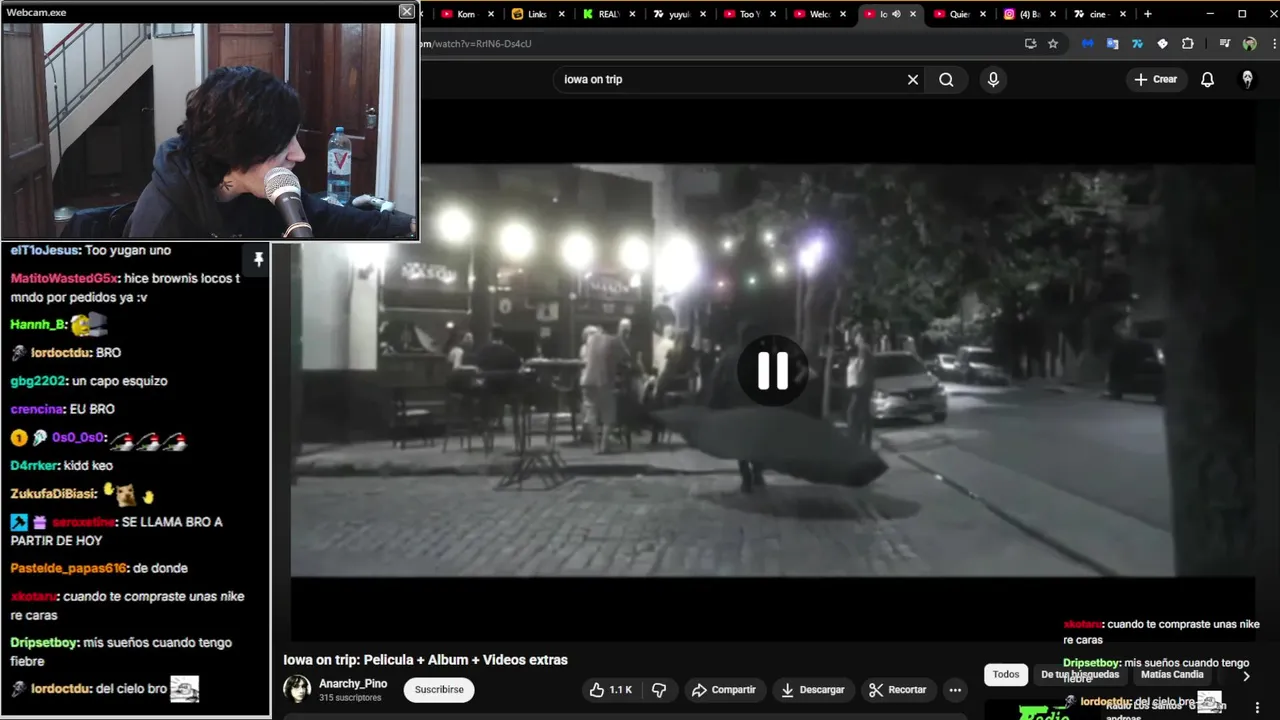Viewport: 1280px width, 720px height.
Task: Click the blue extension icon in the toolbar
Action: coord(1088,44)
